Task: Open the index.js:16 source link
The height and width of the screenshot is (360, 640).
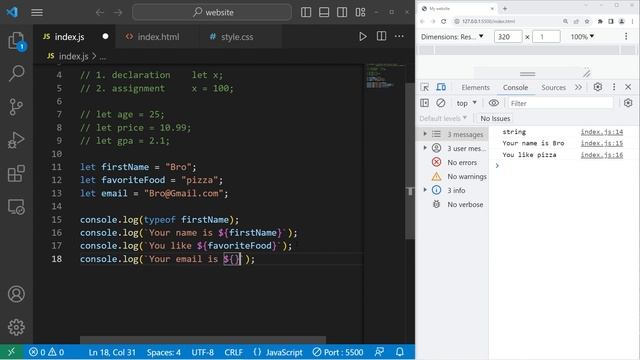Action: coord(602,155)
